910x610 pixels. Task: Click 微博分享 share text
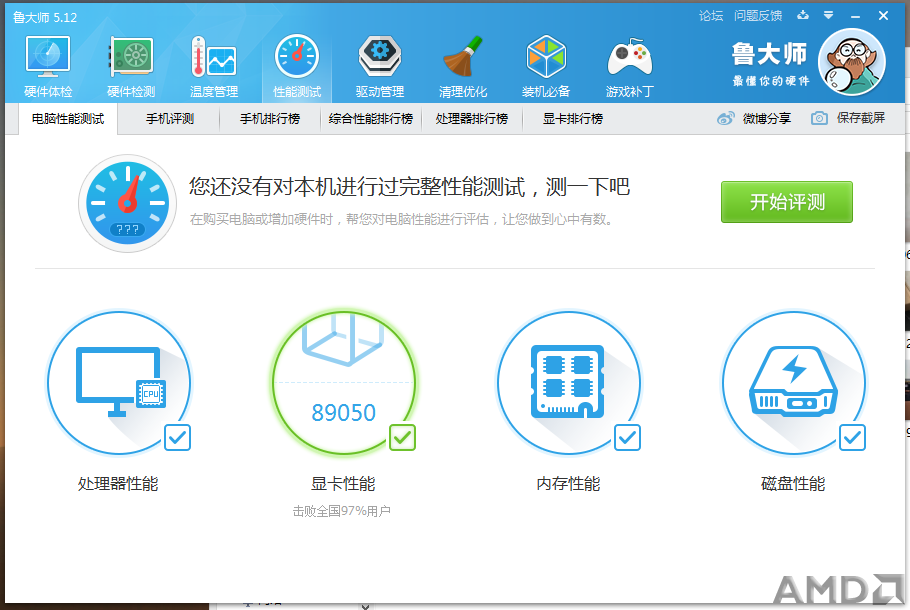tap(767, 118)
